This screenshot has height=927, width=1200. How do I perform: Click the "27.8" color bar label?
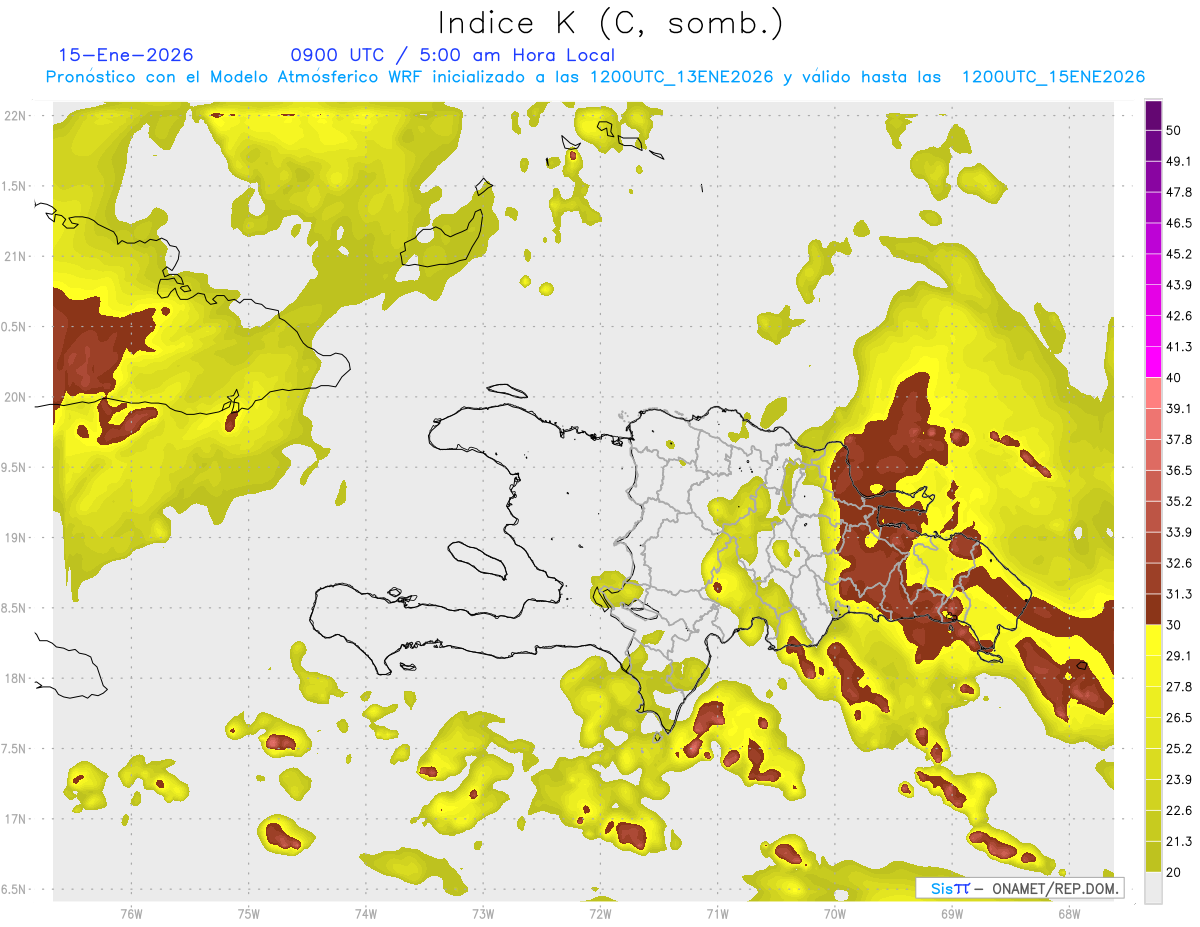pyautogui.click(x=1179, y=687)
